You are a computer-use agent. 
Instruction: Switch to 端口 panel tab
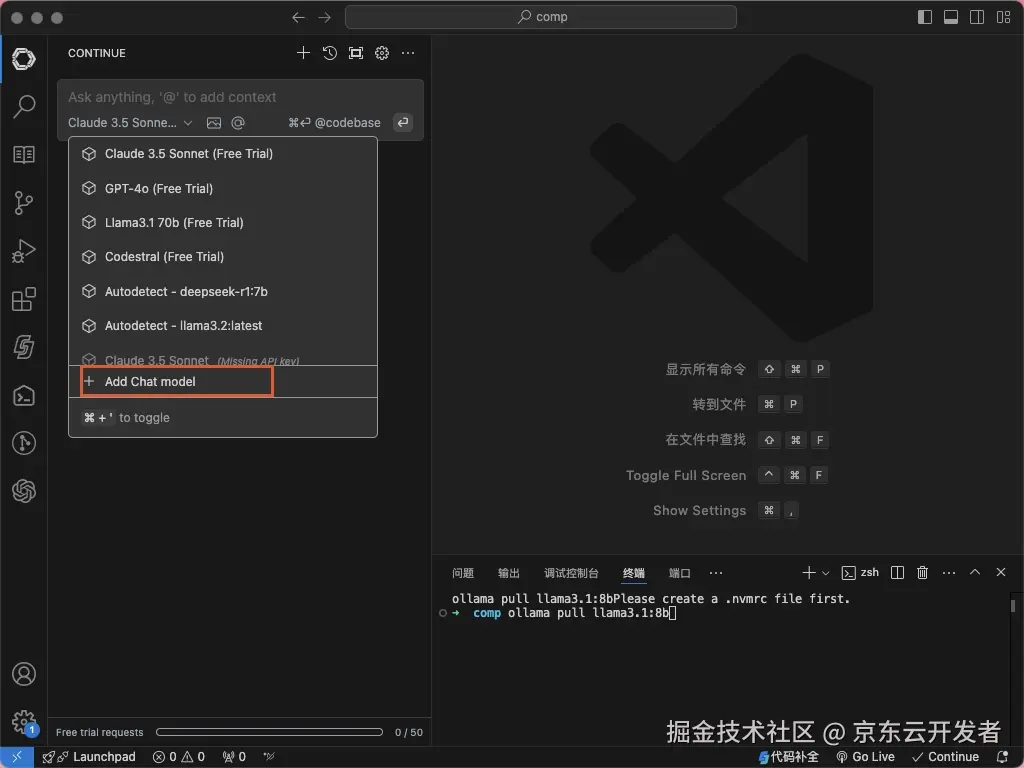click(x=679, y=573)
